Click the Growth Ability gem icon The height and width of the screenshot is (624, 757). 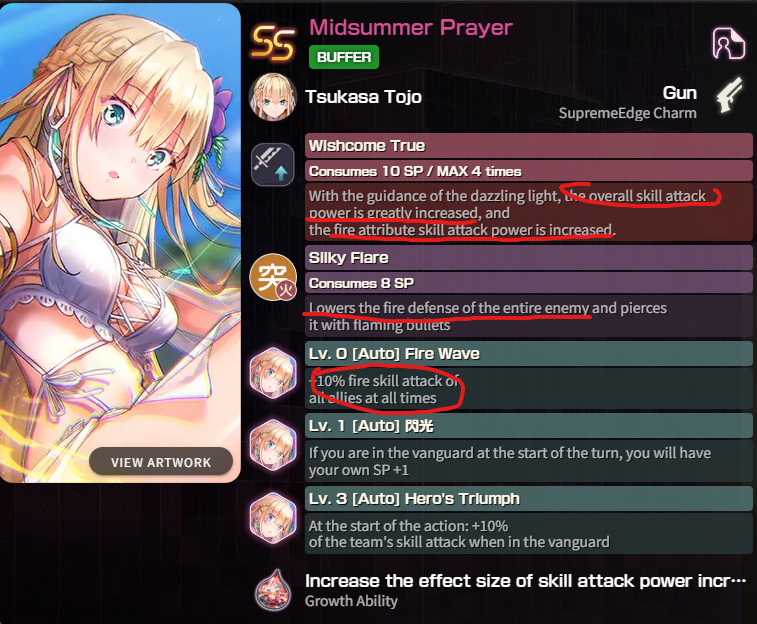pos(274,590)
